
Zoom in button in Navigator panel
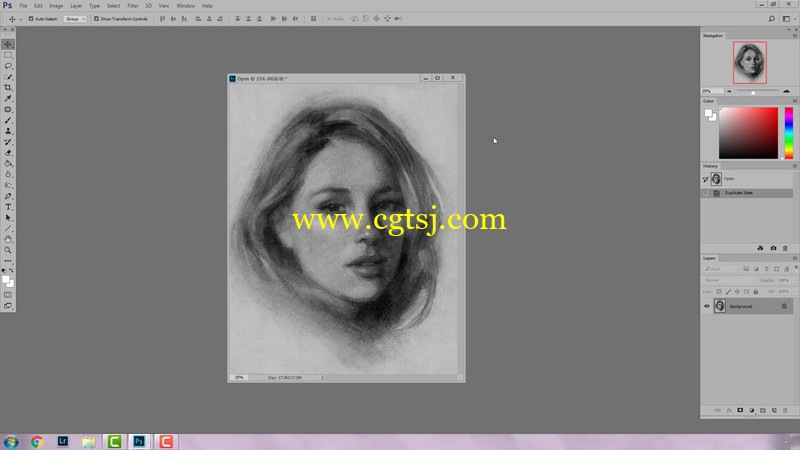tap(786, 91)
